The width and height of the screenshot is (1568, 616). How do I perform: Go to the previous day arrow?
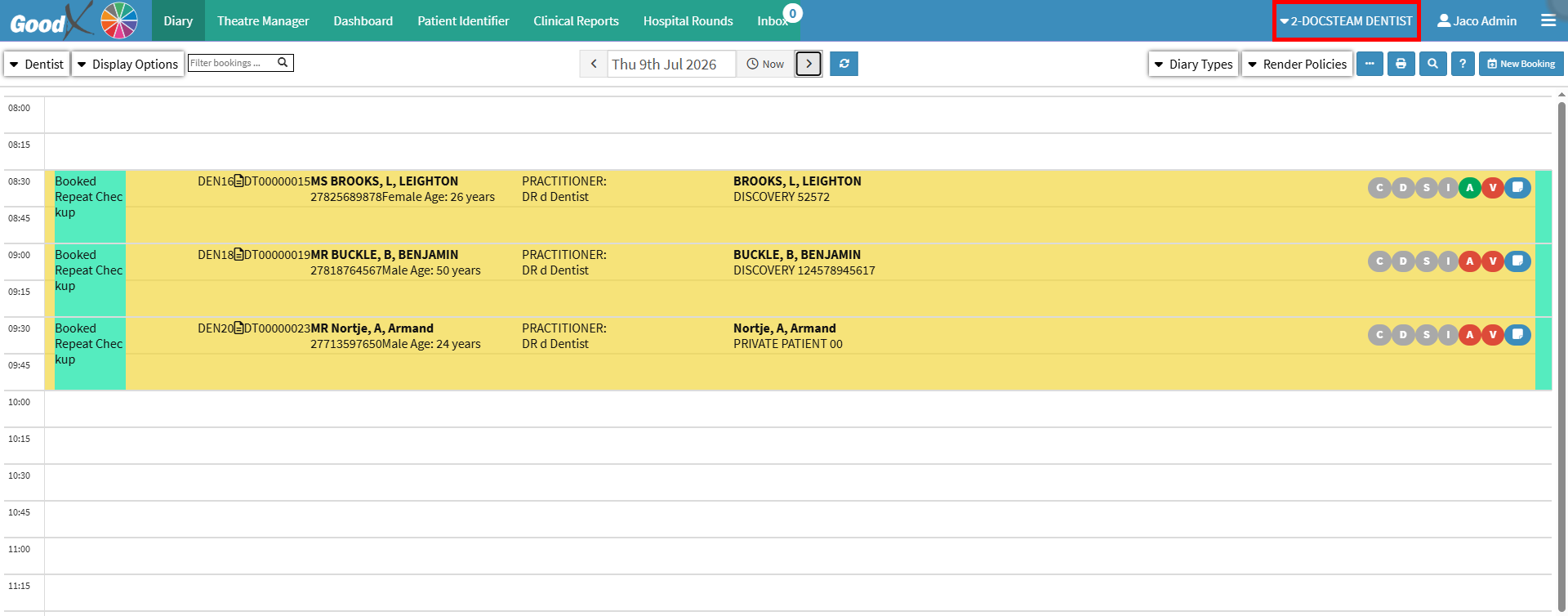tap(594, 64)
